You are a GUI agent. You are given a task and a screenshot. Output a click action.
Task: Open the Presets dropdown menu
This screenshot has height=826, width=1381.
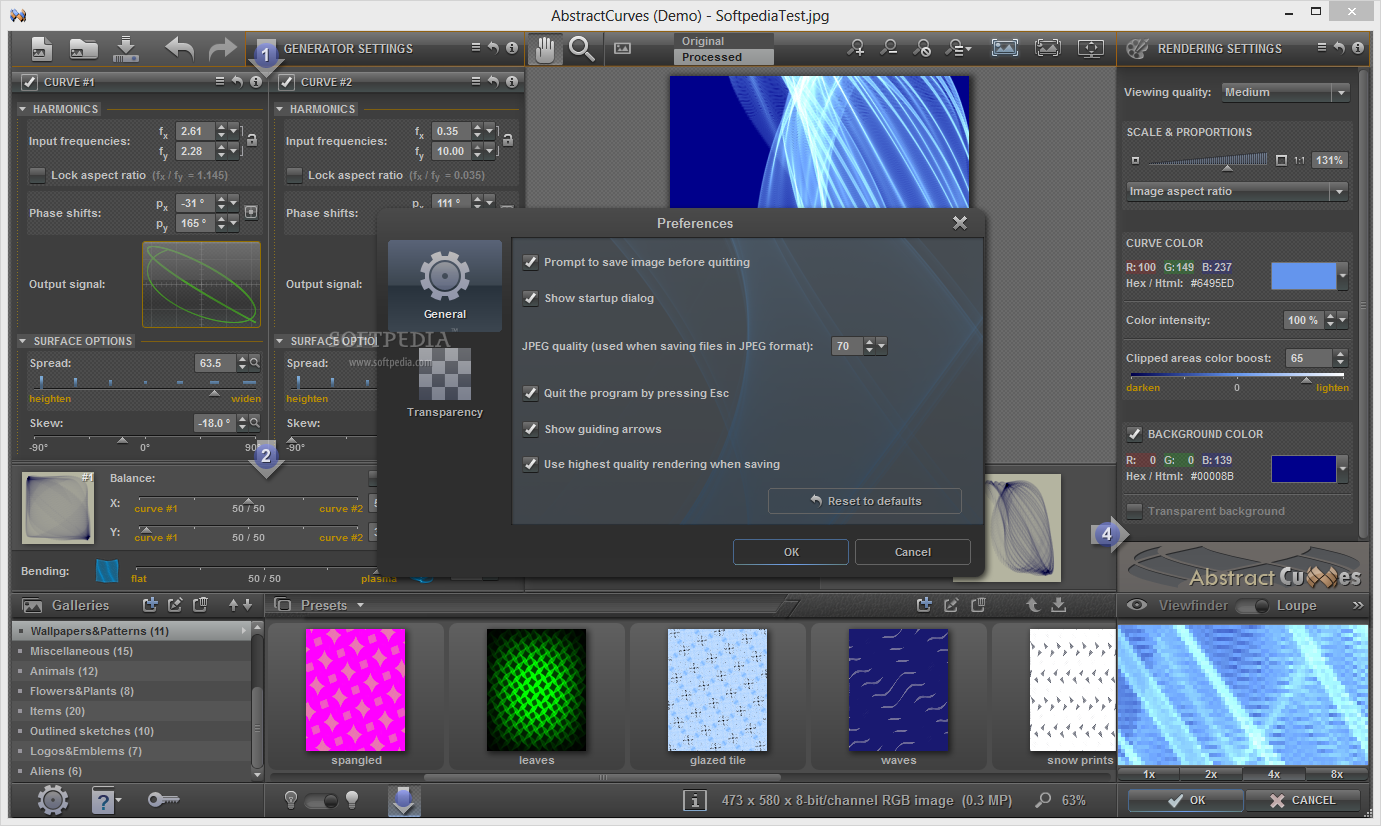[360, 606]
